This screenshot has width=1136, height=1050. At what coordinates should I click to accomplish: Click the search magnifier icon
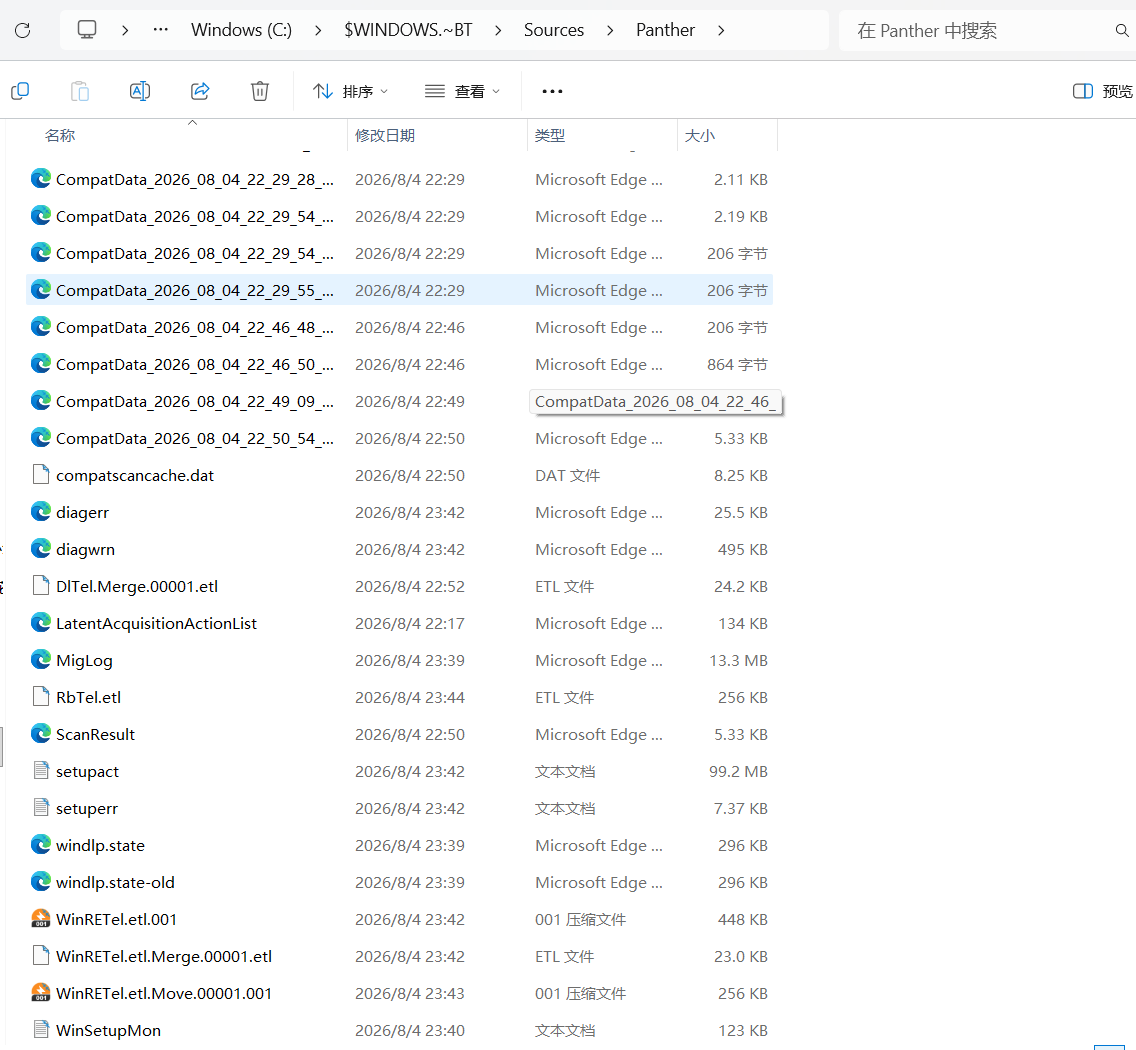click(x=1122, y=30)
